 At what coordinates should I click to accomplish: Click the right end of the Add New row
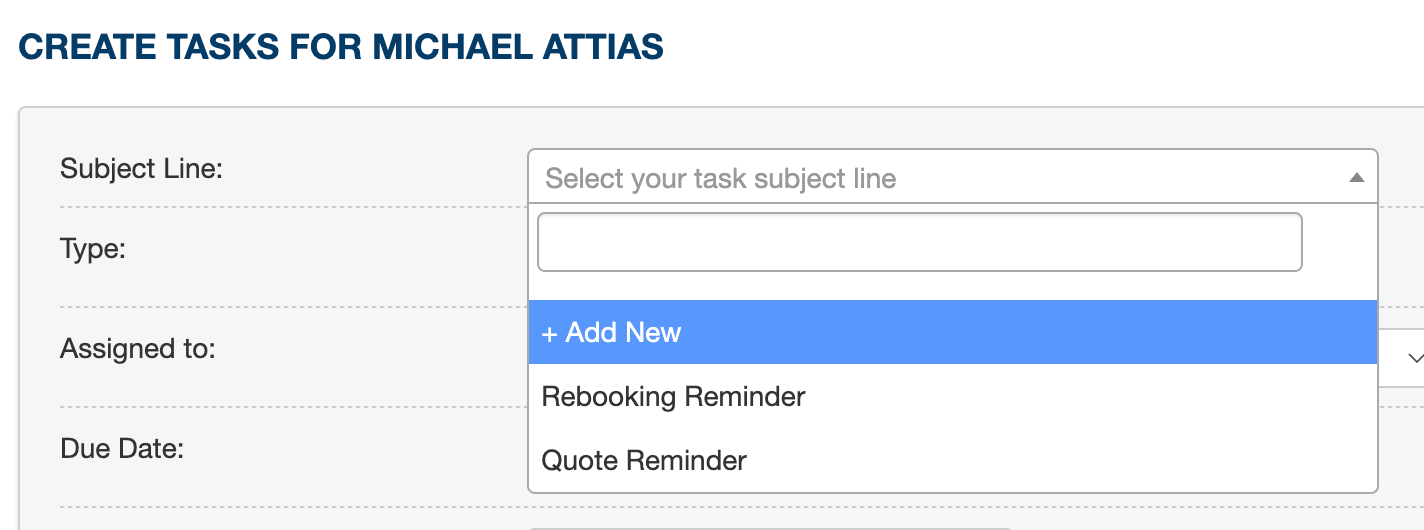click(1340, 332)
